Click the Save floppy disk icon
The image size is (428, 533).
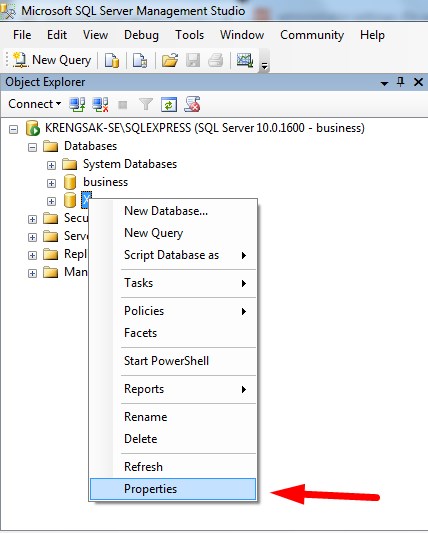tap(193, 61)
